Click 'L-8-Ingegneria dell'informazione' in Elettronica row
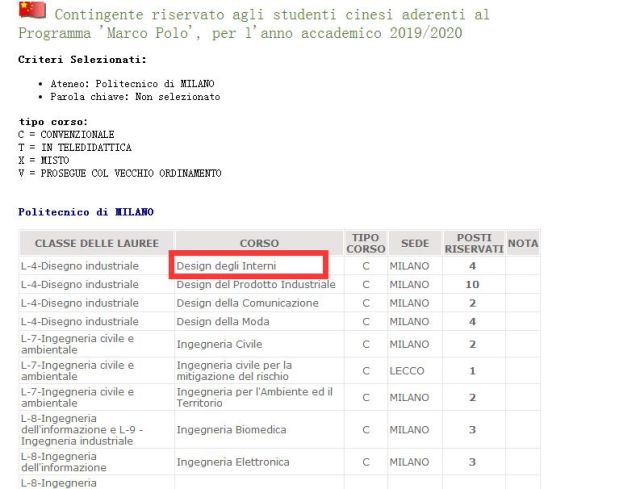This screenshot has height=489, width=640. coord(64,462)
